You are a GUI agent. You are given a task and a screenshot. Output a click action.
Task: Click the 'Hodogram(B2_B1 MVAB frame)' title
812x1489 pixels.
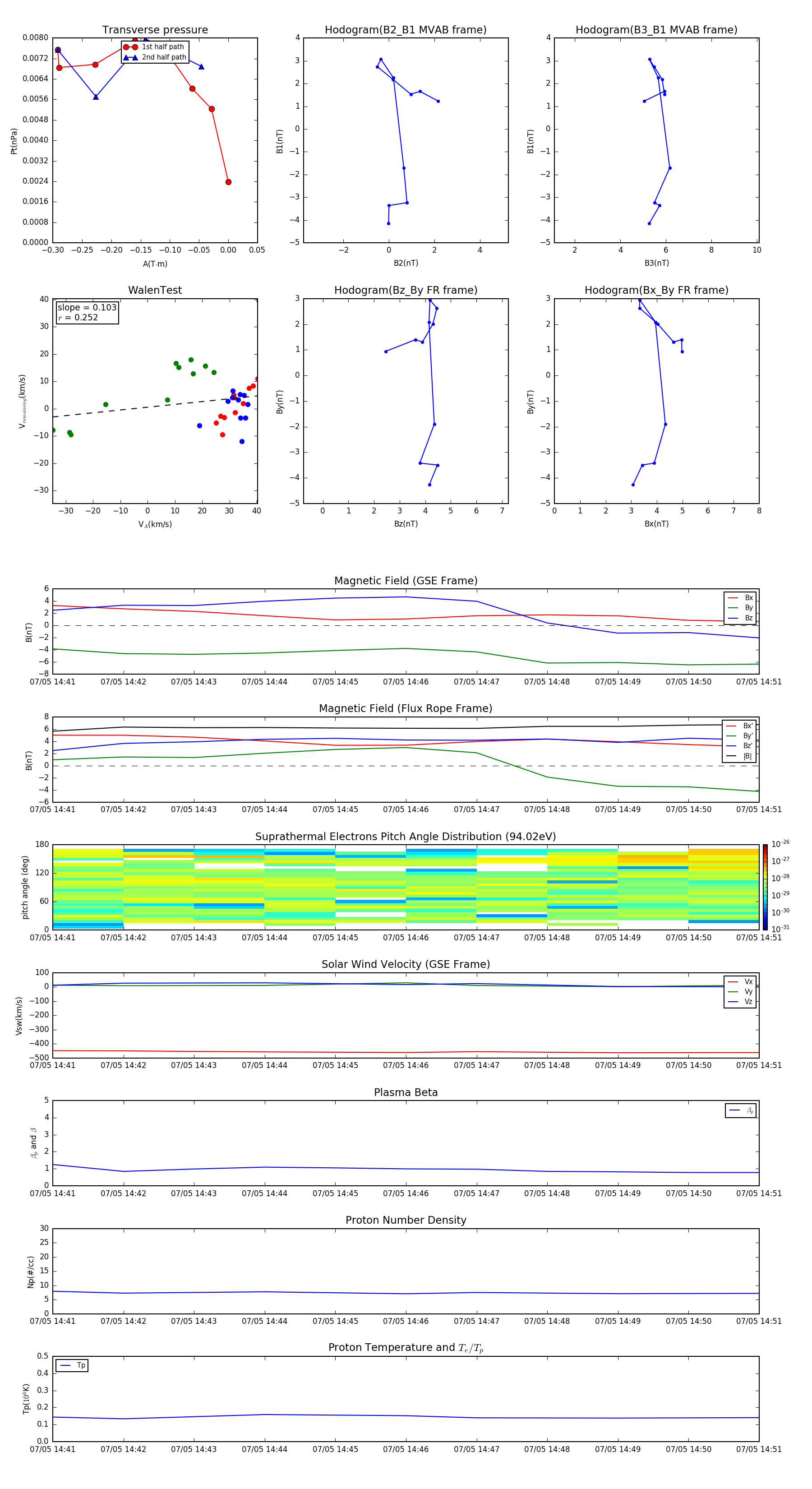406,30
